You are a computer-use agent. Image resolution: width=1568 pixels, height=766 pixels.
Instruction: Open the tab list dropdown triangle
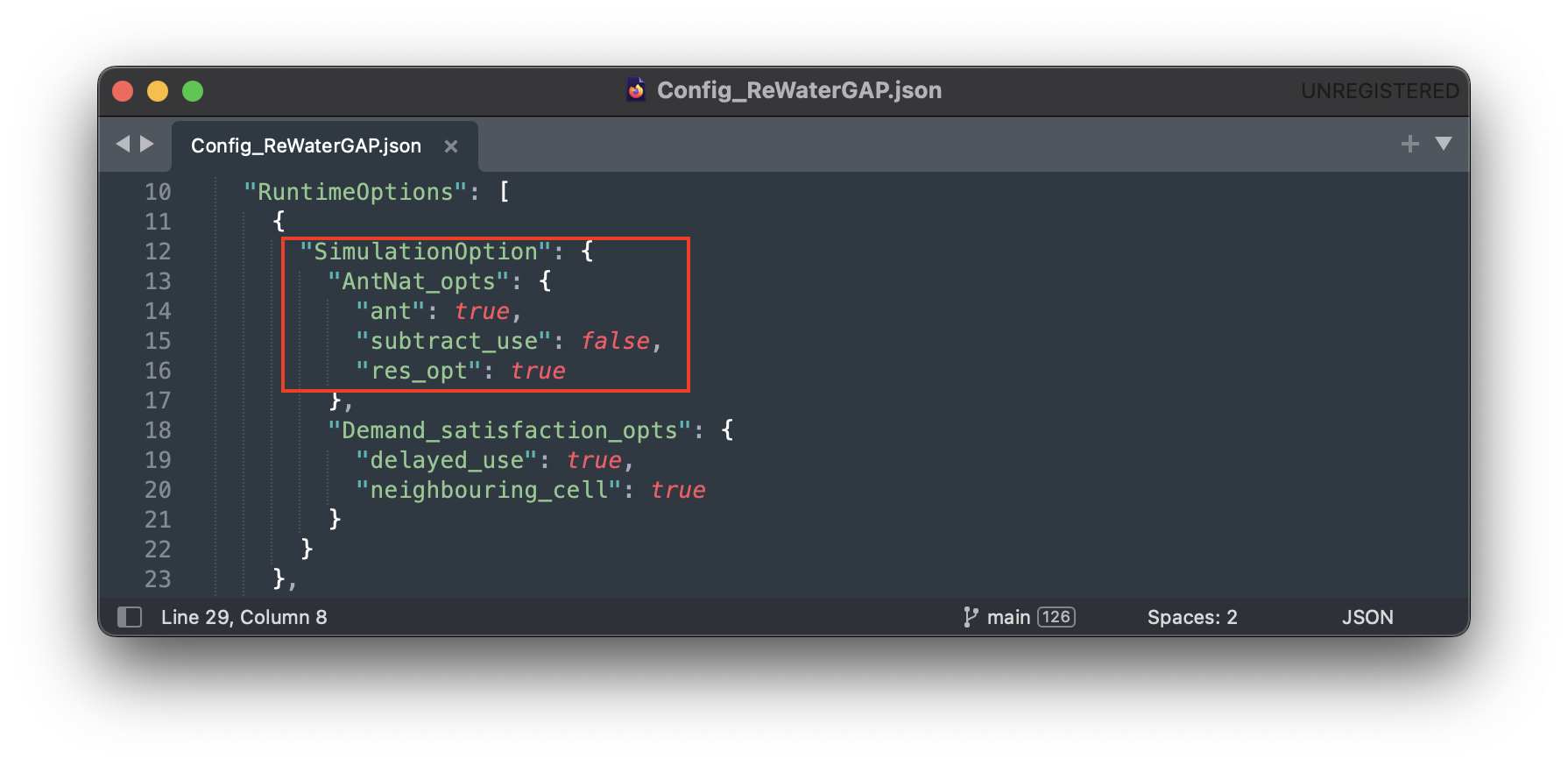click(1444, 144)
